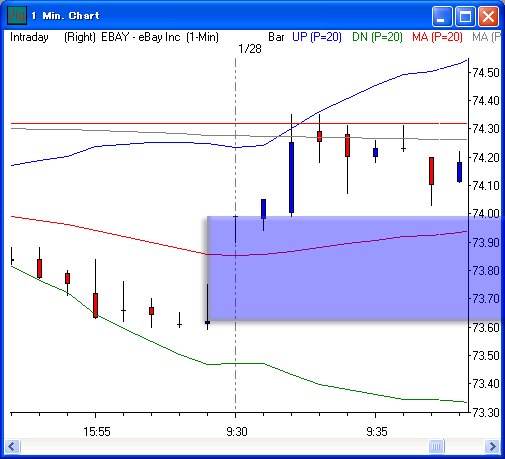Select the DN (P=20) legend label
This screenshot has width=505, height=459.
(377, 37)
